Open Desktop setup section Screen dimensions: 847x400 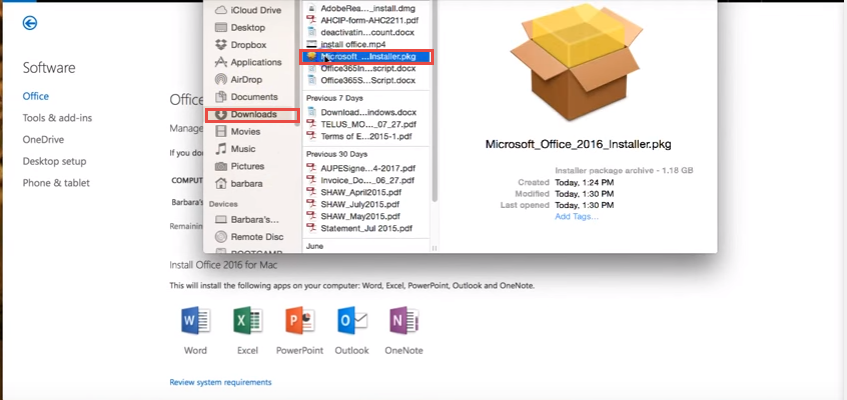[x=55, y=161]
